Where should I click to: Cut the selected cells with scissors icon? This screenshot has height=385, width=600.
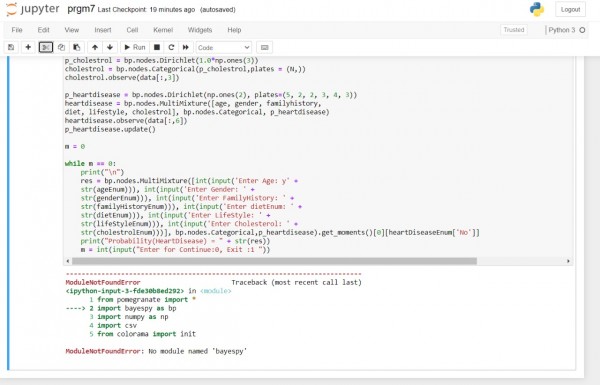[46, 47]
